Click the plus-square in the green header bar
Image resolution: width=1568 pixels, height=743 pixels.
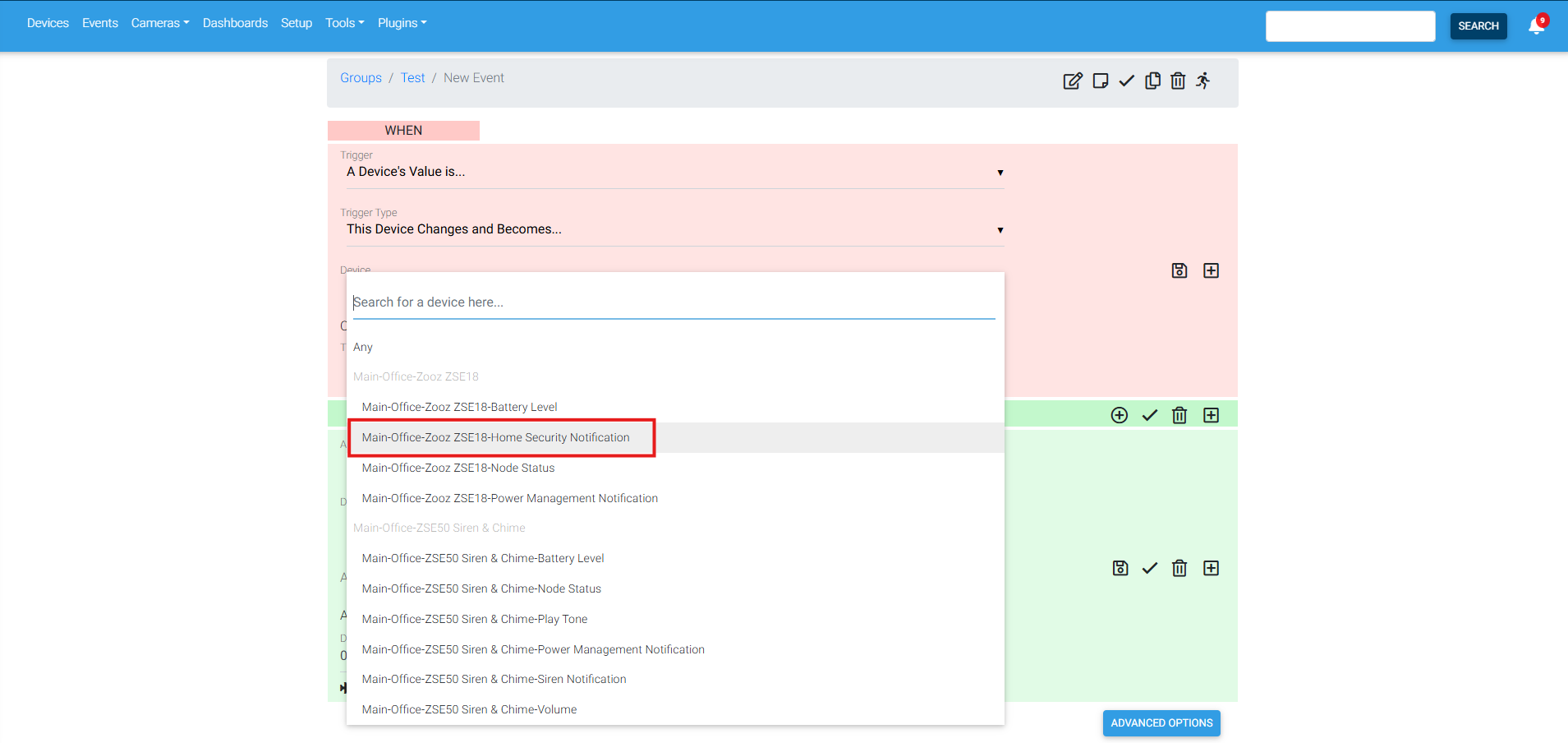click(1211, 415)
